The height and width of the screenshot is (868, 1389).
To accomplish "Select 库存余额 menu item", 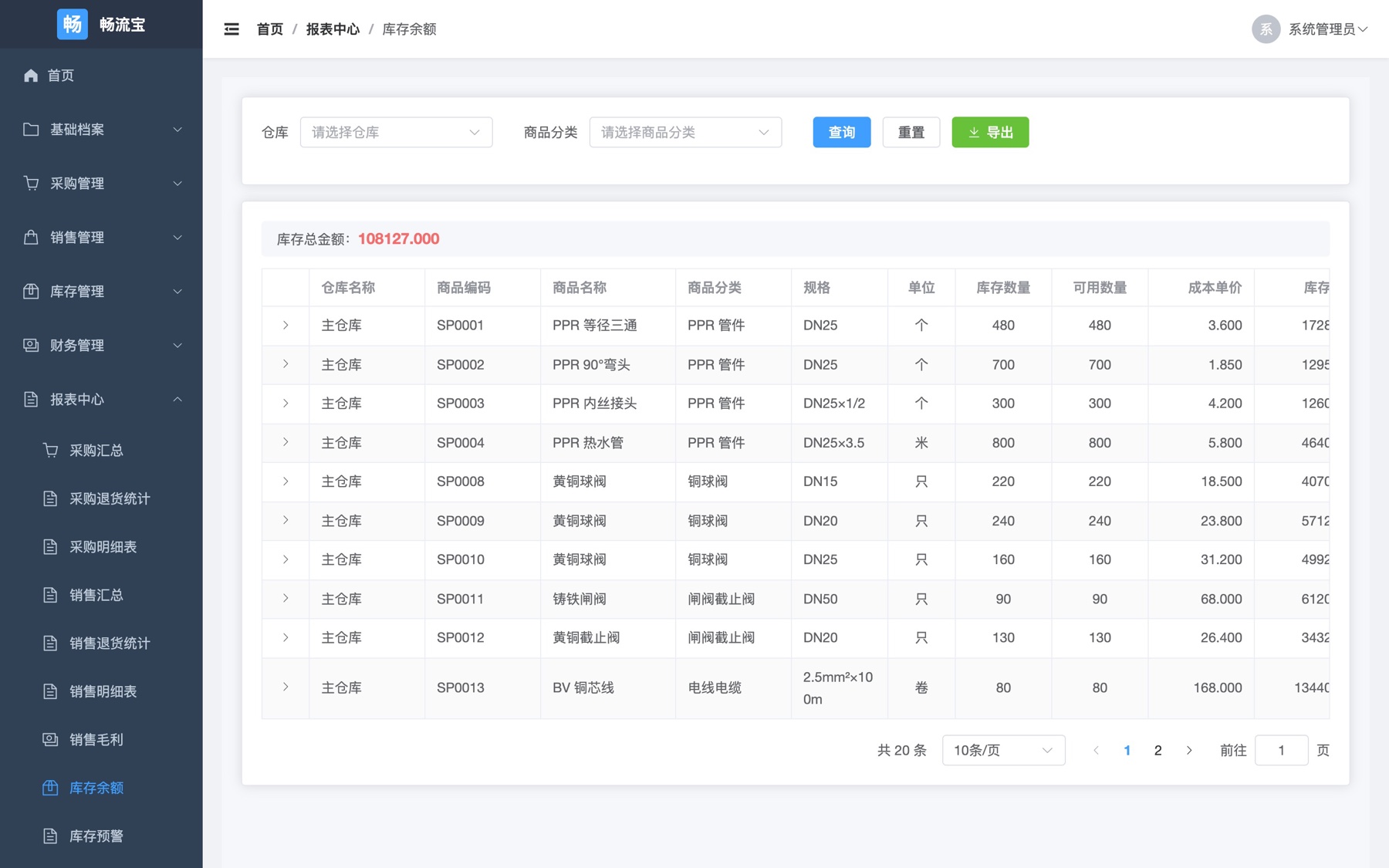I will pos(101,788).
